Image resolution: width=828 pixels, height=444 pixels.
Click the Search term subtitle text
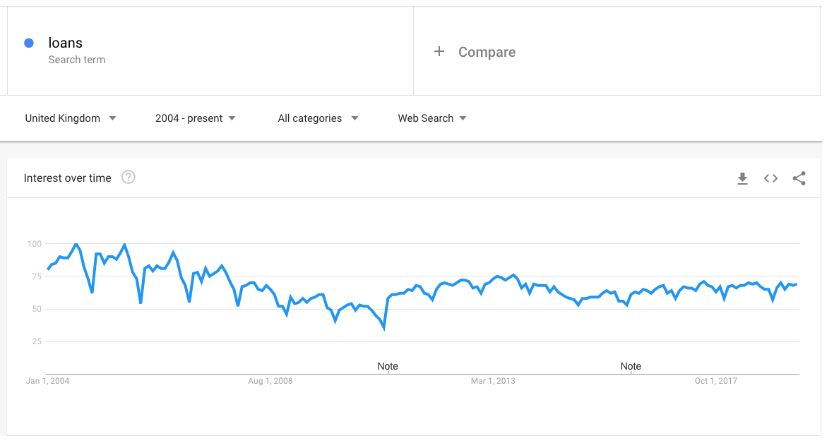tap(77, 60)
